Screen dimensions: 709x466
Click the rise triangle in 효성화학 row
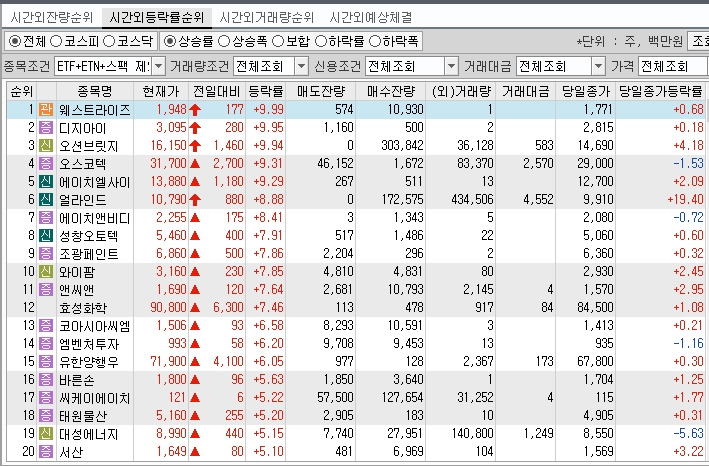(195, 308)
